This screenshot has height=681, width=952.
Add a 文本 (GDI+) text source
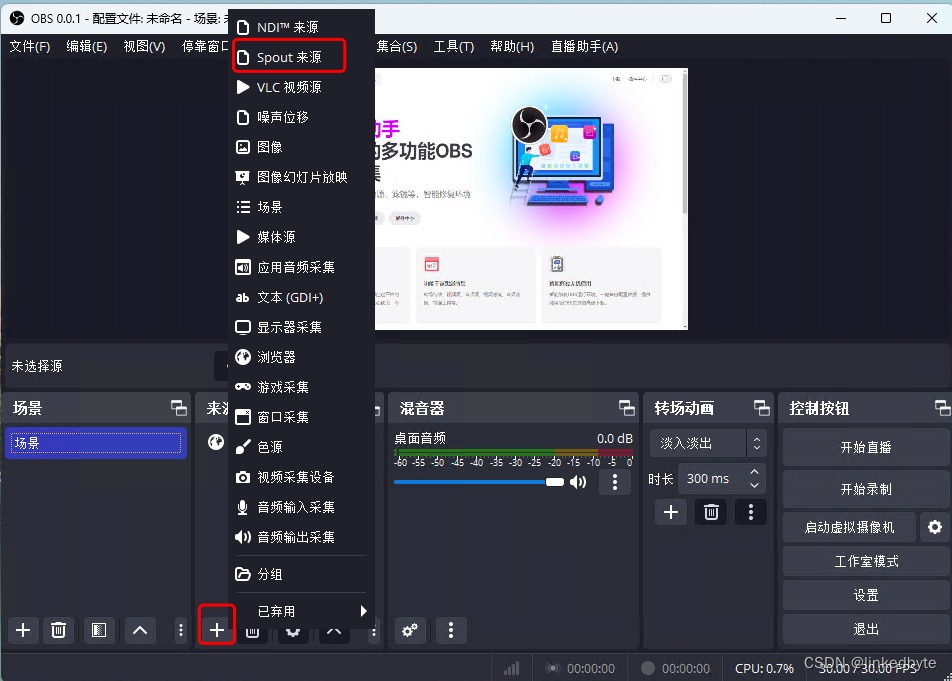click(x=301, y=297)
